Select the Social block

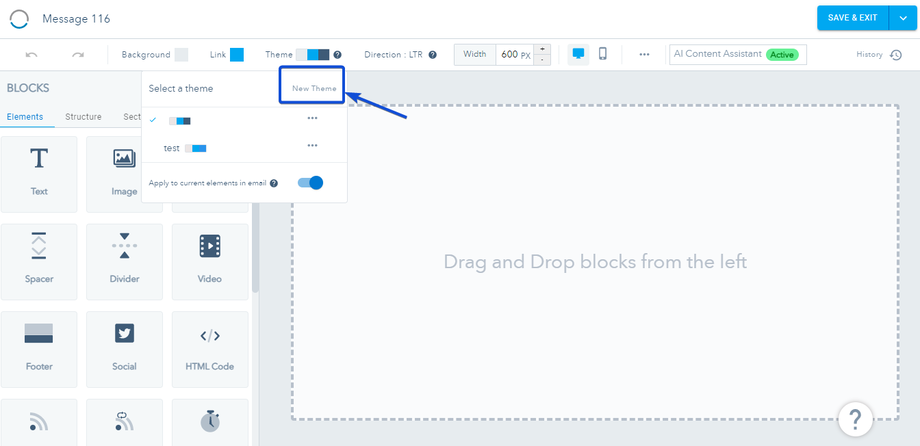point(124,349)
